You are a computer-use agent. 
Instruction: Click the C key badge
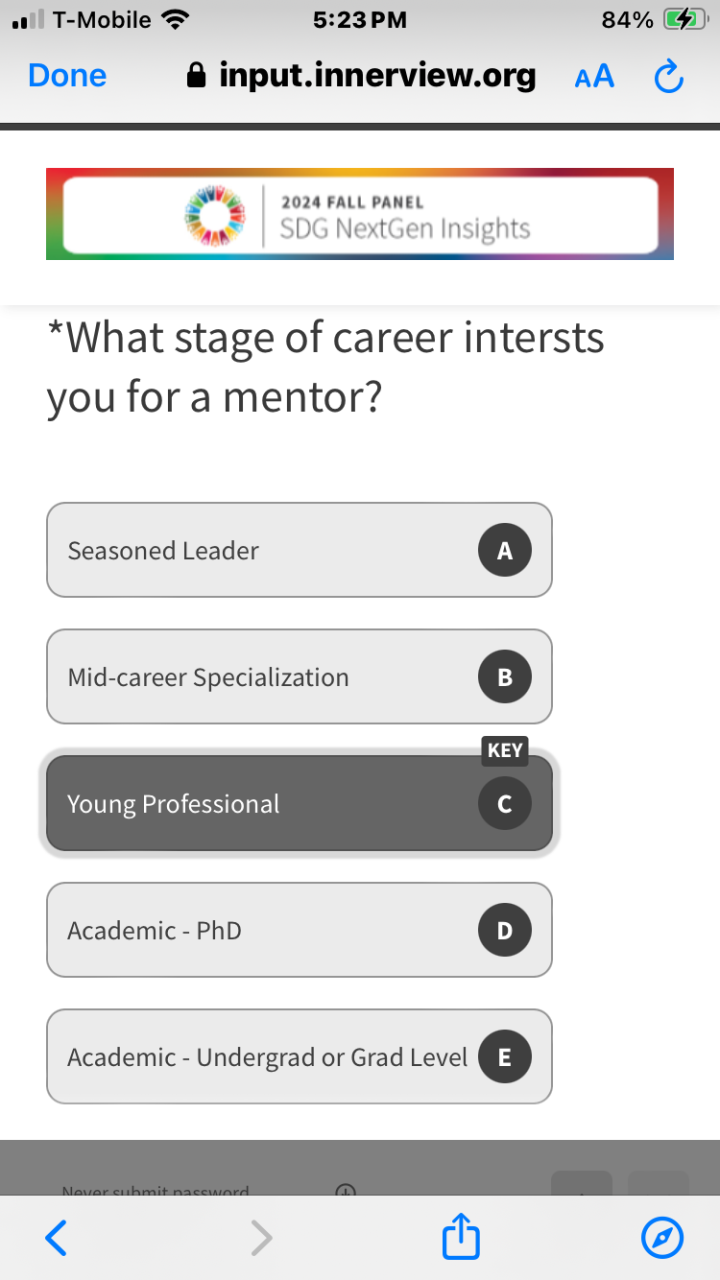tap(505, 804)
